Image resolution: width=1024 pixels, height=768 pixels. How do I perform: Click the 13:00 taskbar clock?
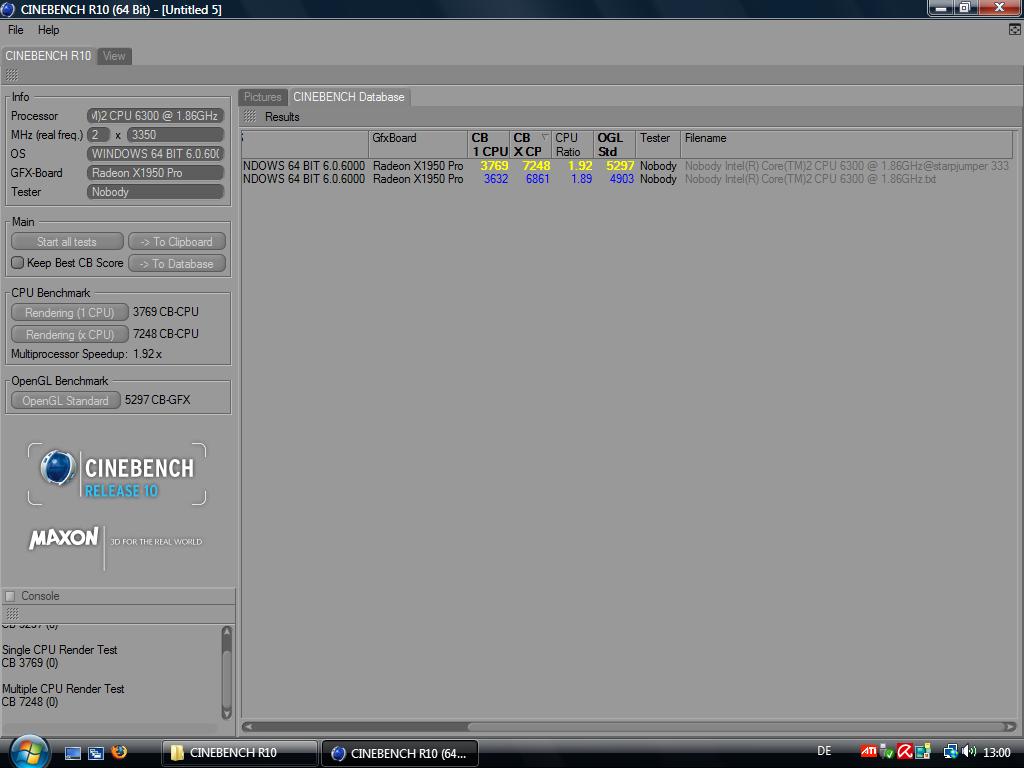997,752
